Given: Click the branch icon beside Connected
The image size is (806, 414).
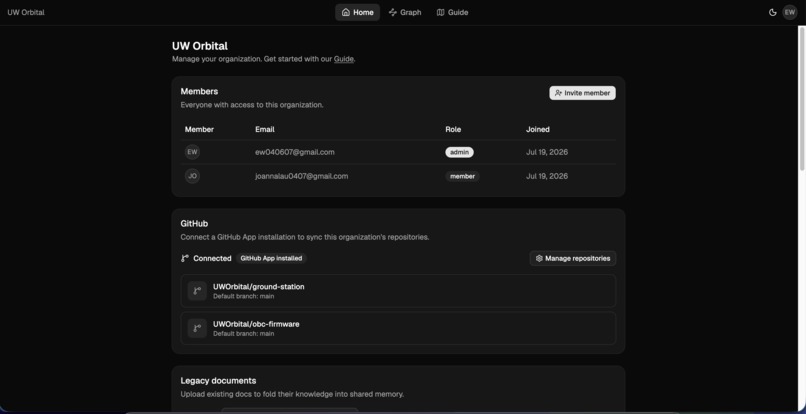Looking at the screenshot, I should click(x=185, y=258).
